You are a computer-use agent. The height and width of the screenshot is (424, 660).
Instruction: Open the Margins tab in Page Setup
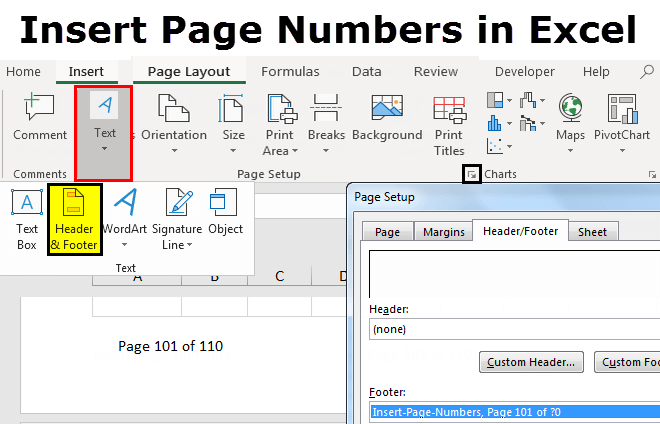[x=443, y=232]
